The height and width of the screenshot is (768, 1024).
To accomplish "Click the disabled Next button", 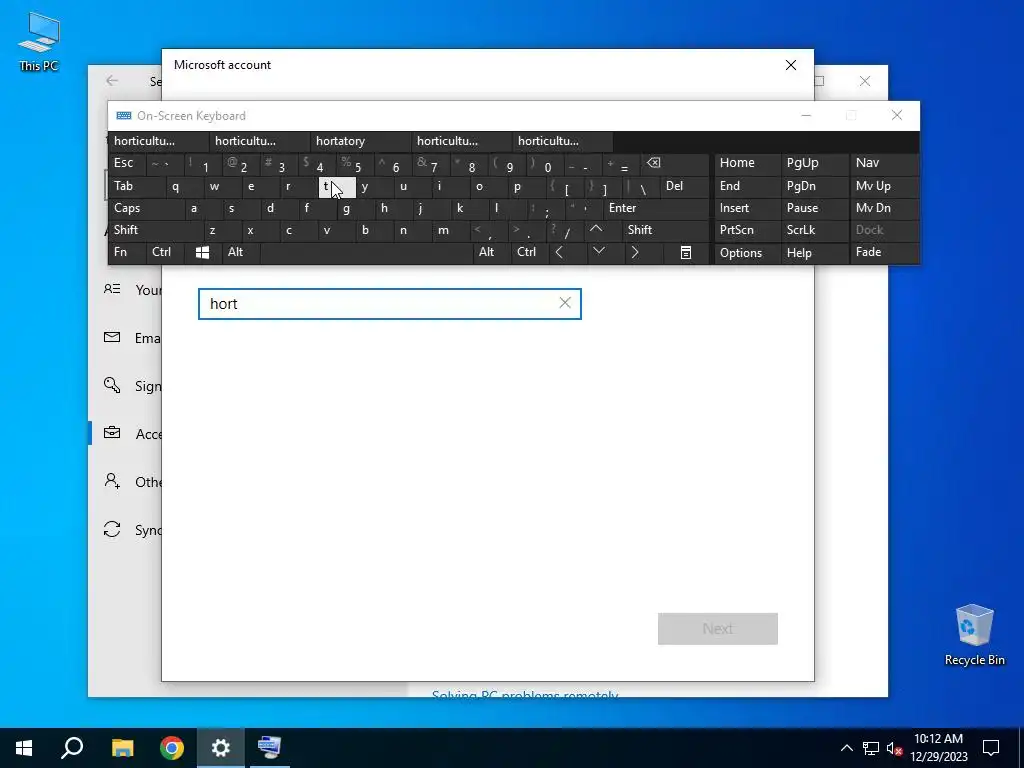I will (x=718, y=628).
